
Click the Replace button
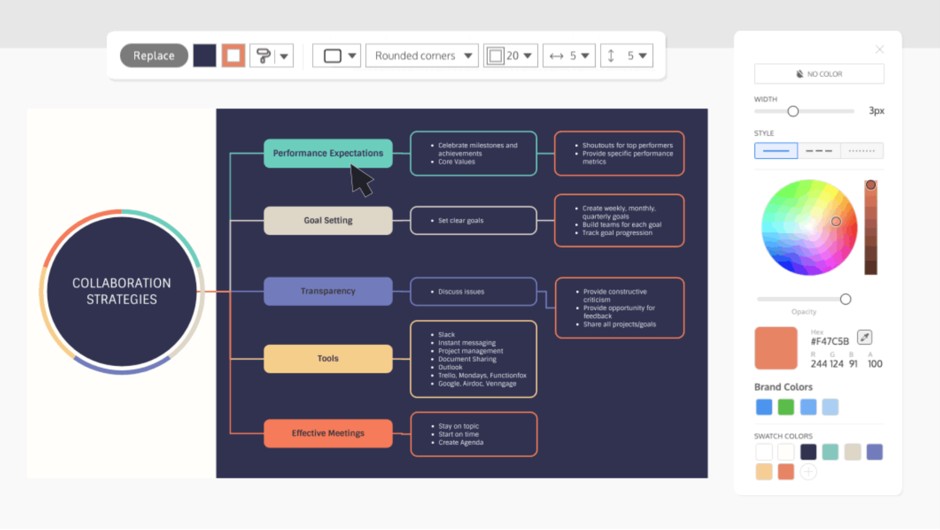tap(153, 56)
